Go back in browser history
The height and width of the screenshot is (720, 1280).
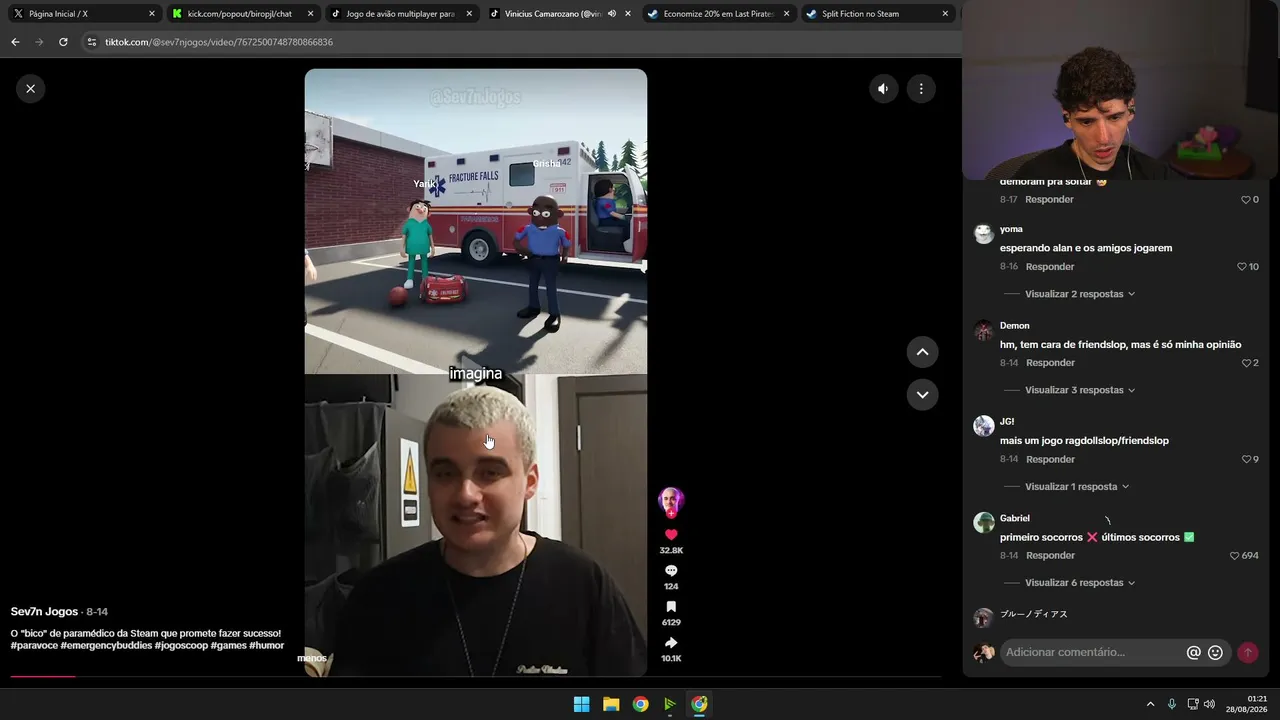pos(15,42)
